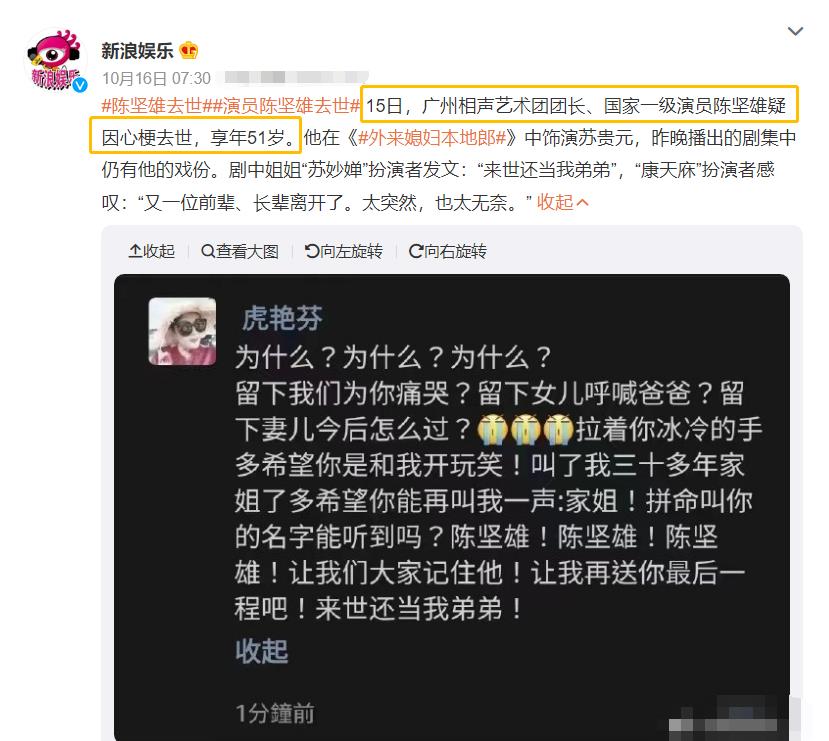Click the blue verified badge on avatar
The width and height of the screenshot is (829, 741).
click(80, 85)
